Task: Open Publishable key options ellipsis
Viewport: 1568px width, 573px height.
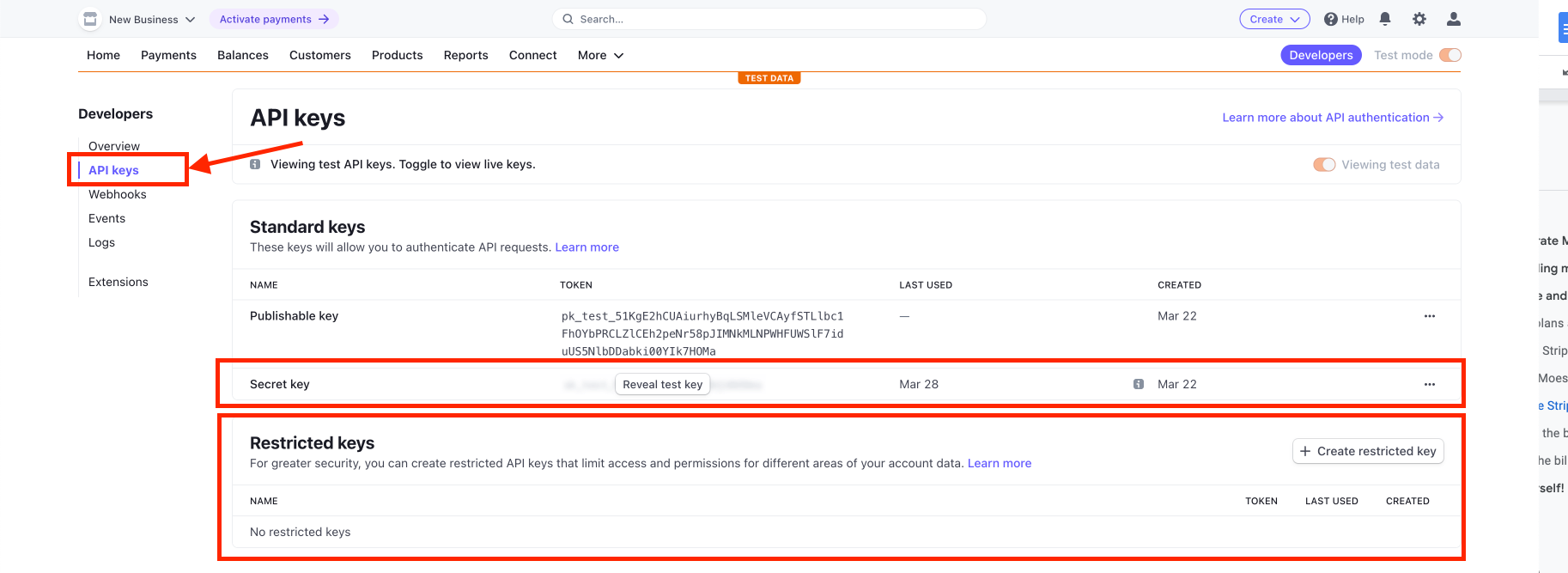Action: tap(1430, 316)
